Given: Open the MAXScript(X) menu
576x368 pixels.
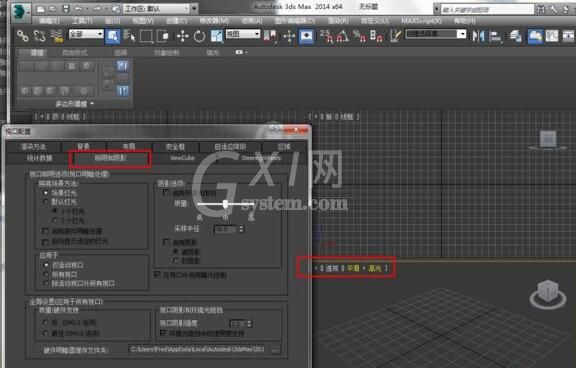Looking at the screenshot, I should [x=421, y=21].
